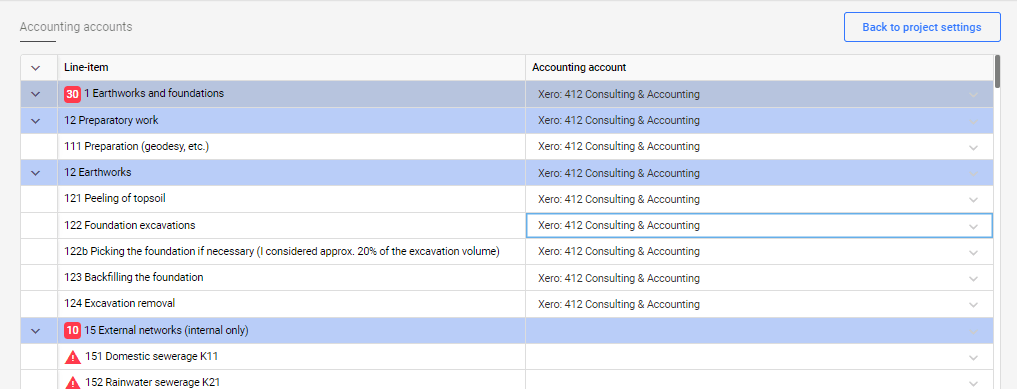Collapse the 1 Earthworks and foundations group
This screenshot has height=389, width=1017.
coord(36,94)
